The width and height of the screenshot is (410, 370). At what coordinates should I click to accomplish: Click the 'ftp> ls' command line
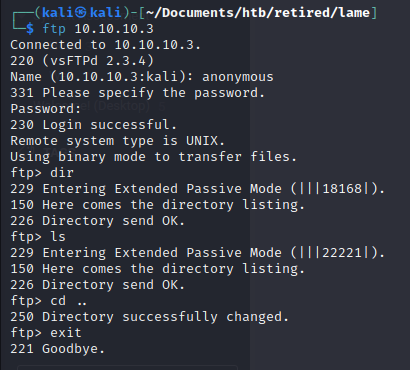38,237
